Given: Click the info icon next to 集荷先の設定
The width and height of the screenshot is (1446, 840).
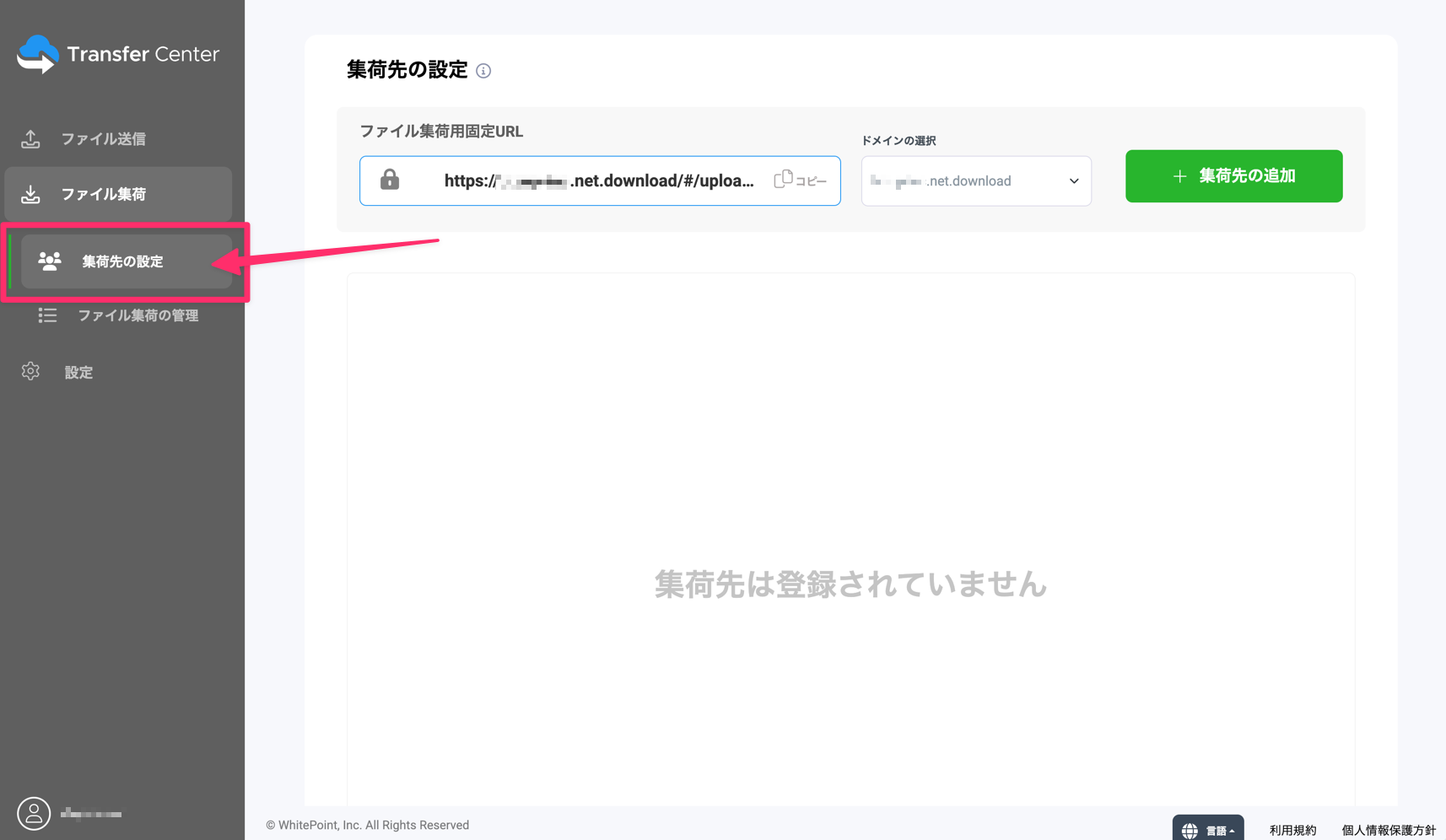Looking at the screenshot, I should click(483, 71).
